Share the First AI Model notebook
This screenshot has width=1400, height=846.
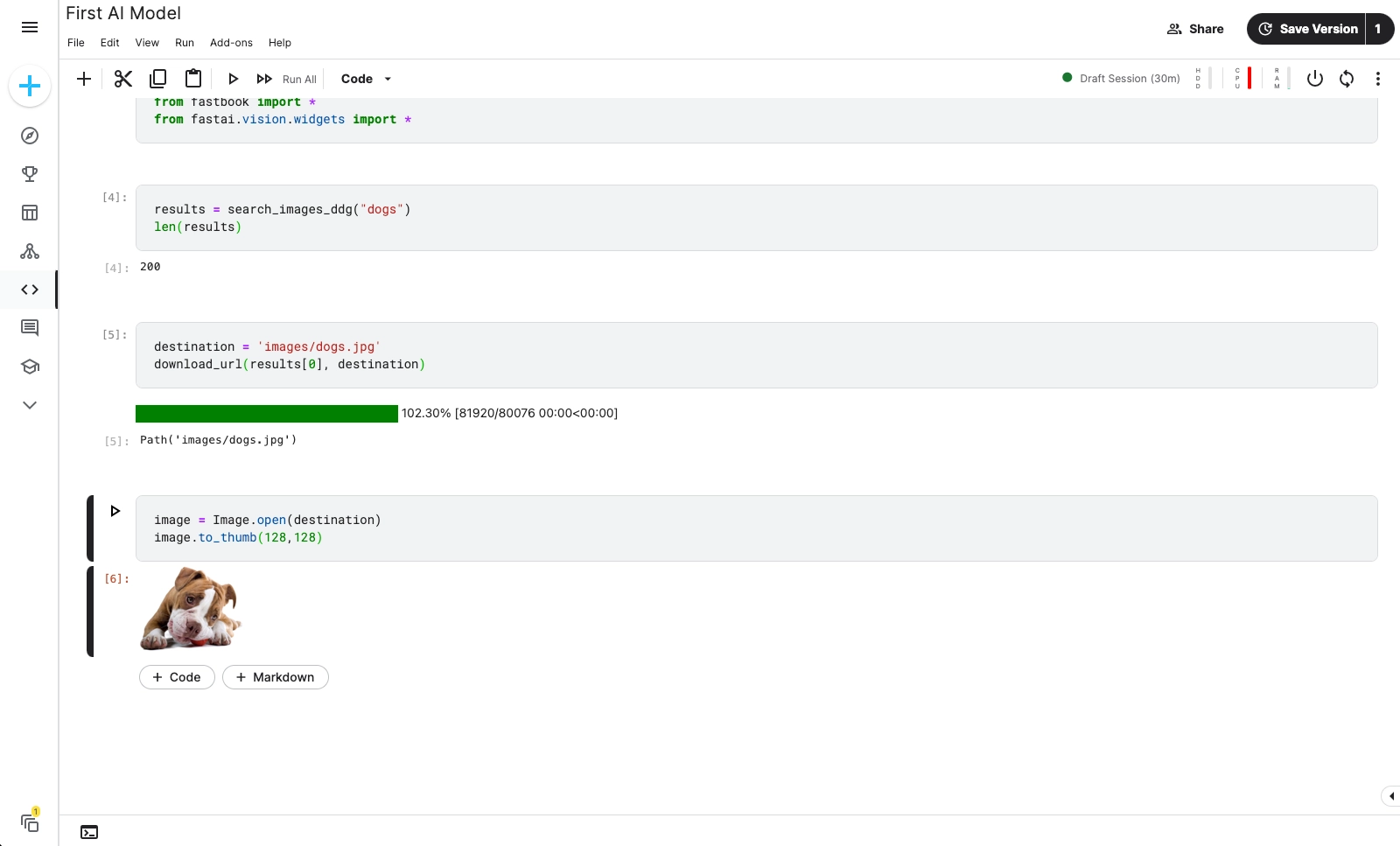point(1194,28)
